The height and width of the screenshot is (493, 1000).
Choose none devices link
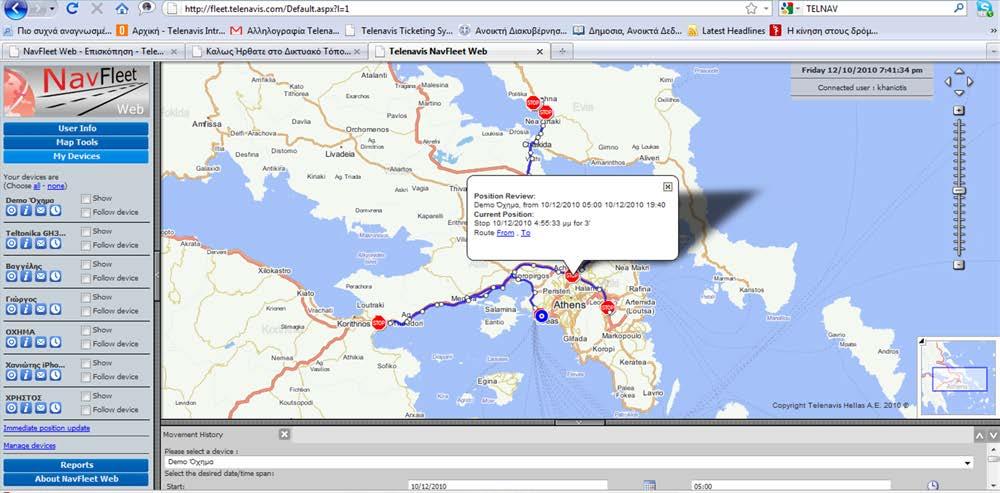[56, 186]
